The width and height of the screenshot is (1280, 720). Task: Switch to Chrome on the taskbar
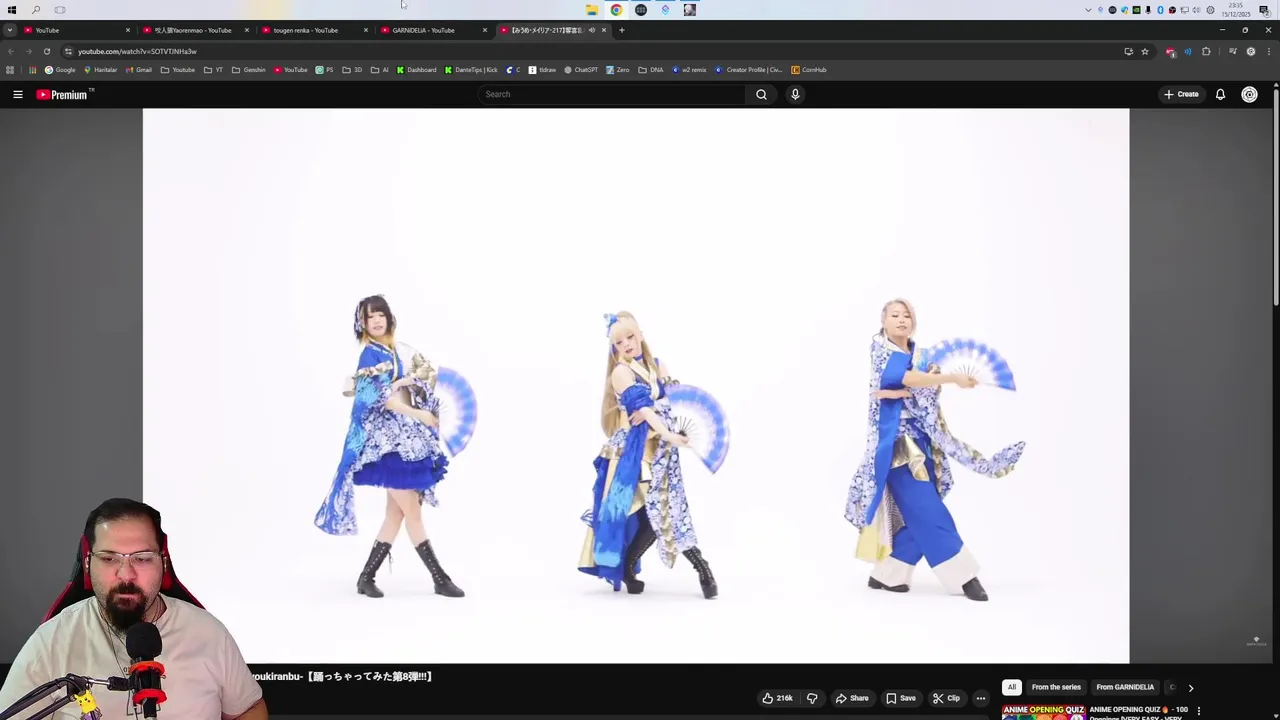point(616,10)
